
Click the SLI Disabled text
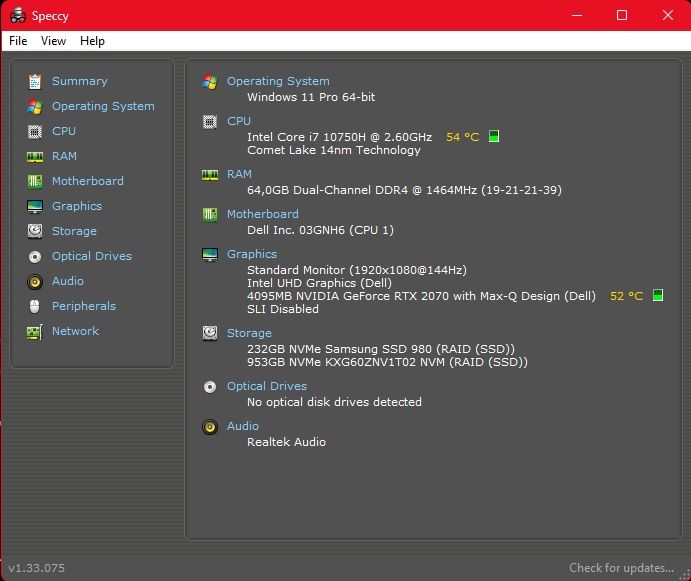click(282, 309)
